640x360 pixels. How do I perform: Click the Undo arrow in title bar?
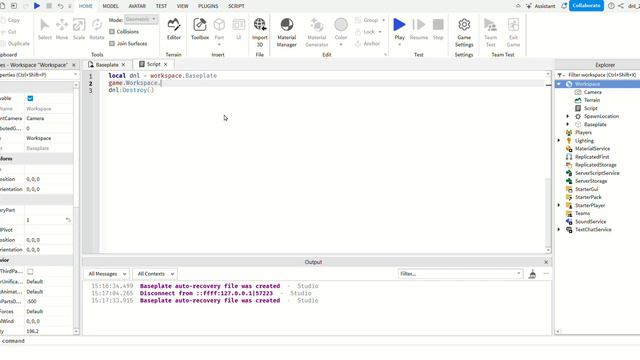(x=60, y=6)
